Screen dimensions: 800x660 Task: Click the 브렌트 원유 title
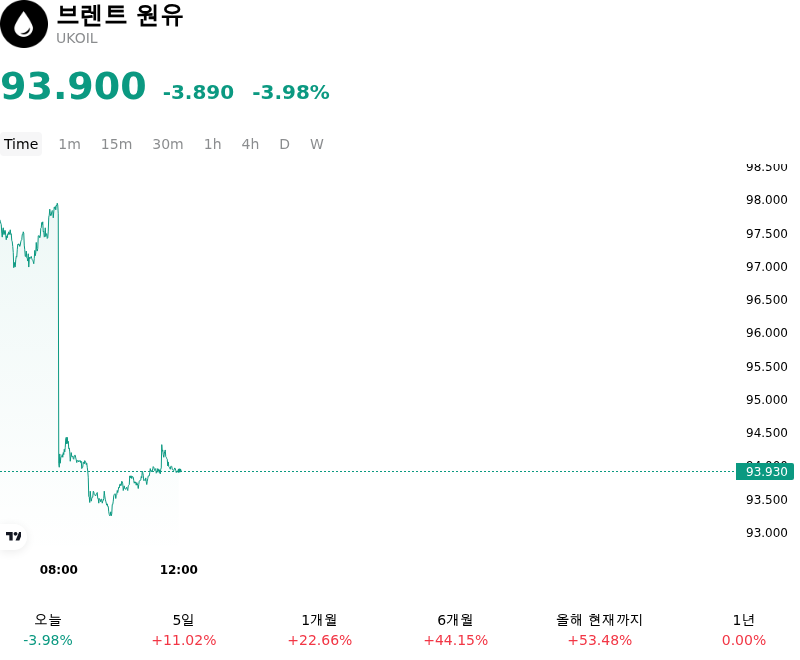tap(120, 15)
